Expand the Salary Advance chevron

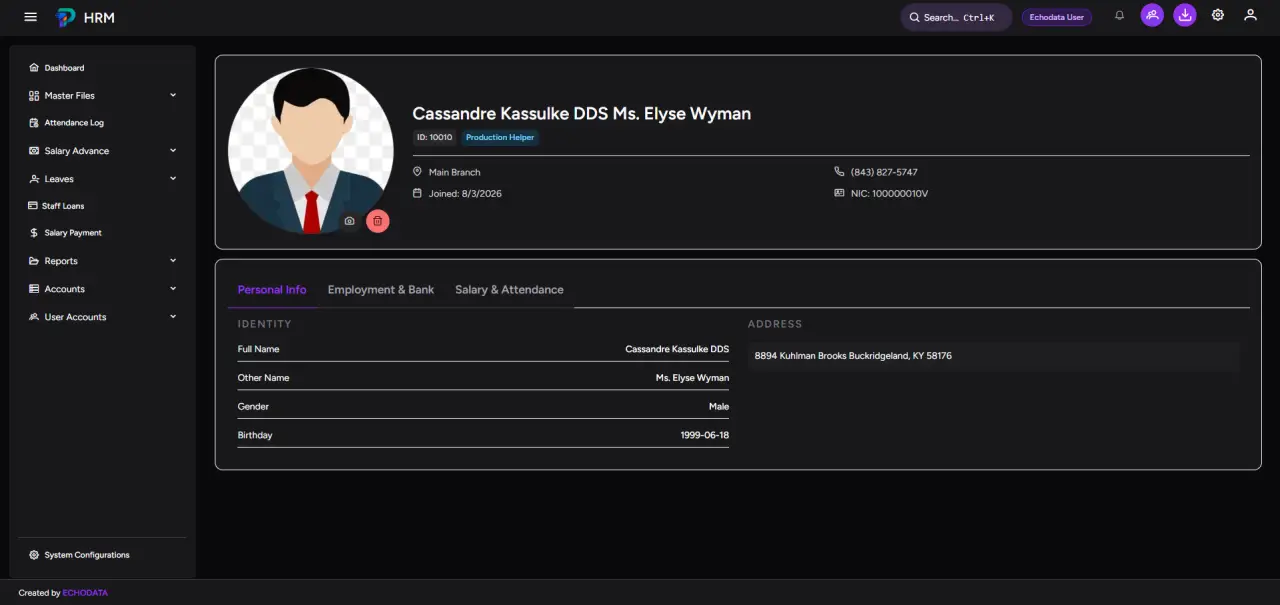click(173, 151)
